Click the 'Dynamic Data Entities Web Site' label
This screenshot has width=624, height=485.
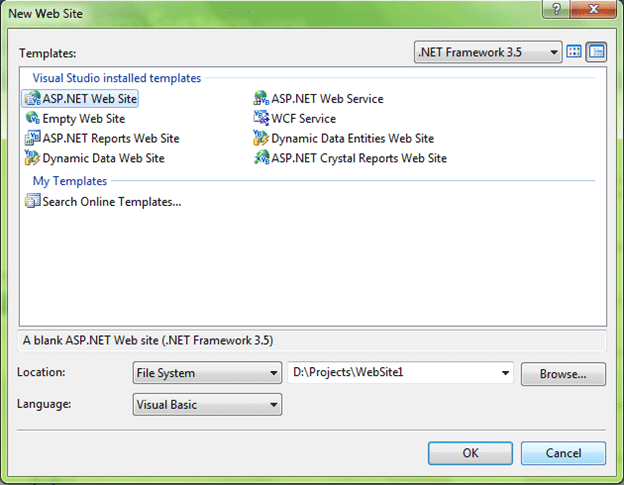point(353,138)
